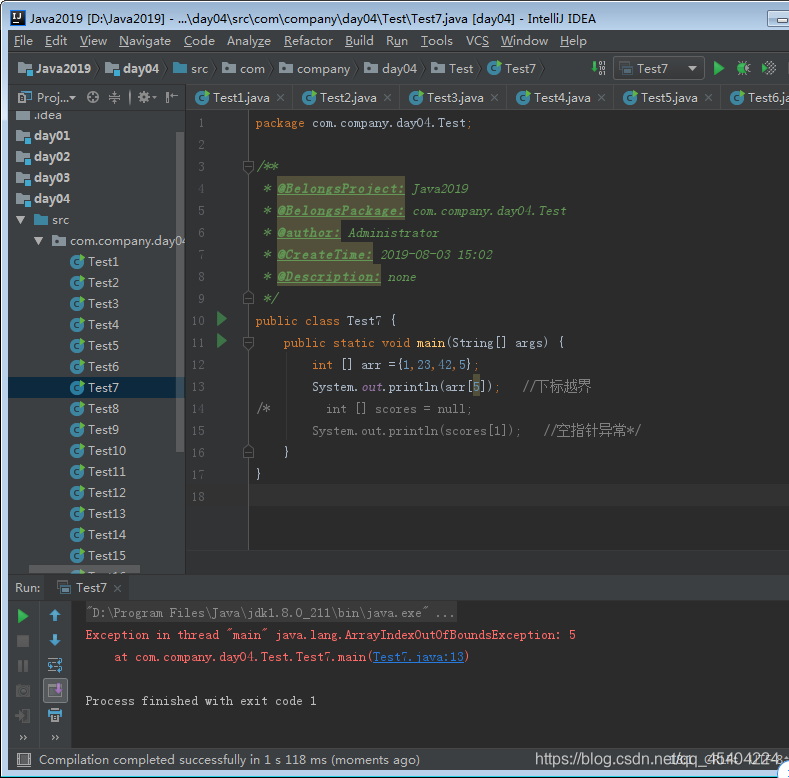Fold the Javadoc comment block at line 3
789x778 pixels.
coord(248,166)
